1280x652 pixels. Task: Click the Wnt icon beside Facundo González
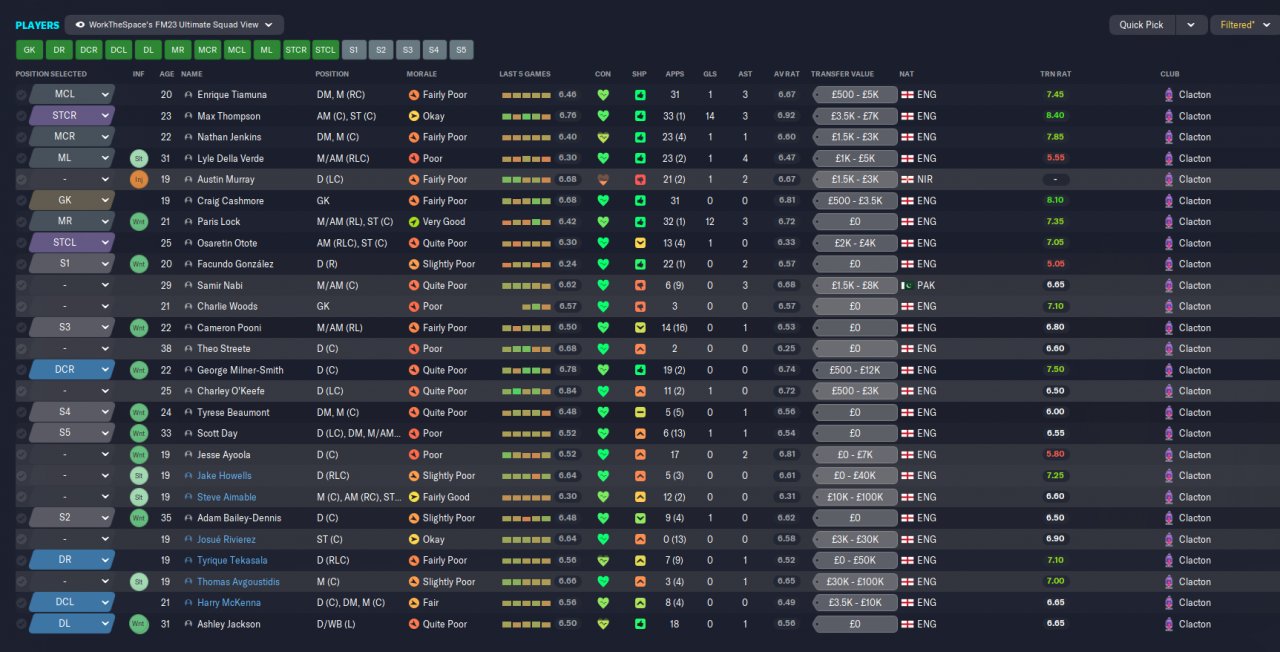(x=139, y=264)
